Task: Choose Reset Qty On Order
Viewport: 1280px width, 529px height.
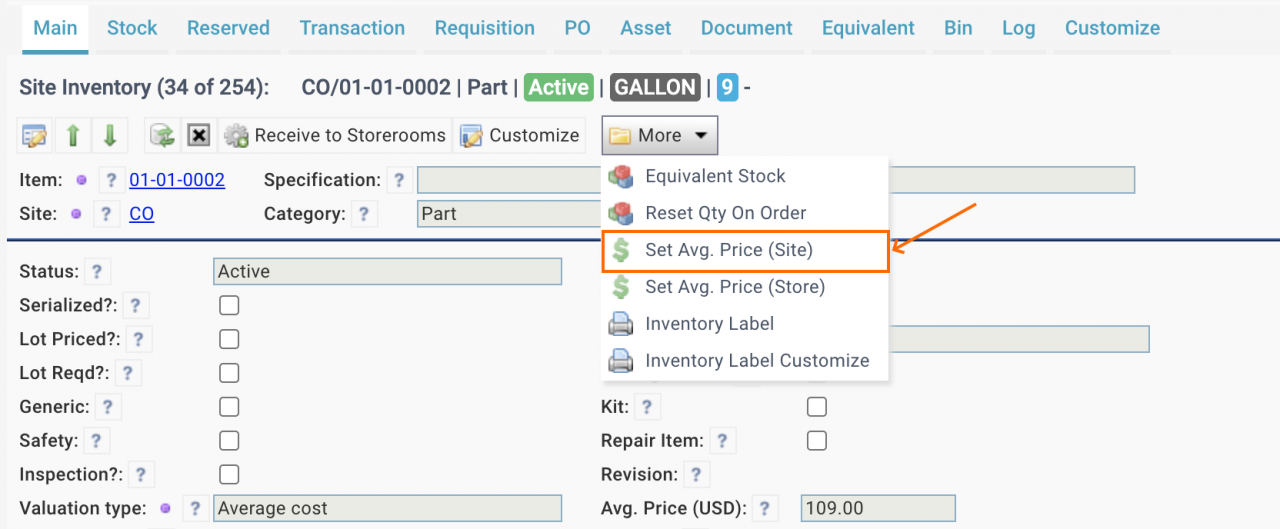Action: (x=725, y=213)
